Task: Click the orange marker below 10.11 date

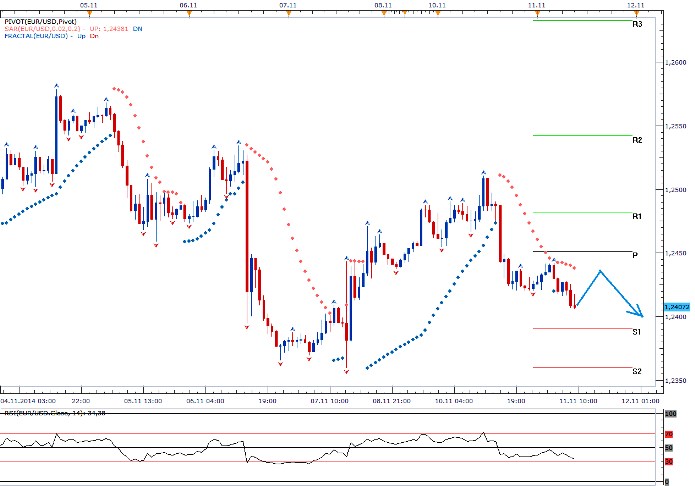Action: pyautogui.click(x=437, y=13)
